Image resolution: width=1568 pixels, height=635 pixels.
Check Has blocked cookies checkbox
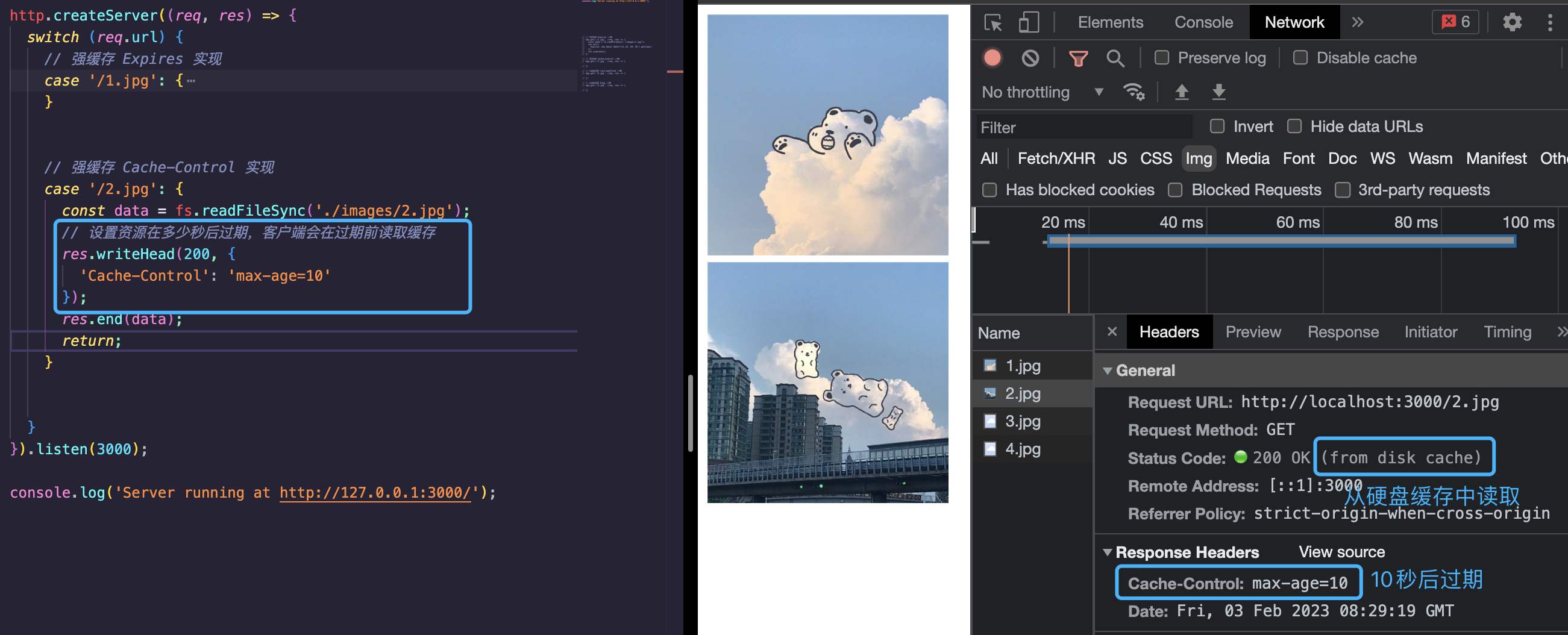989,190
